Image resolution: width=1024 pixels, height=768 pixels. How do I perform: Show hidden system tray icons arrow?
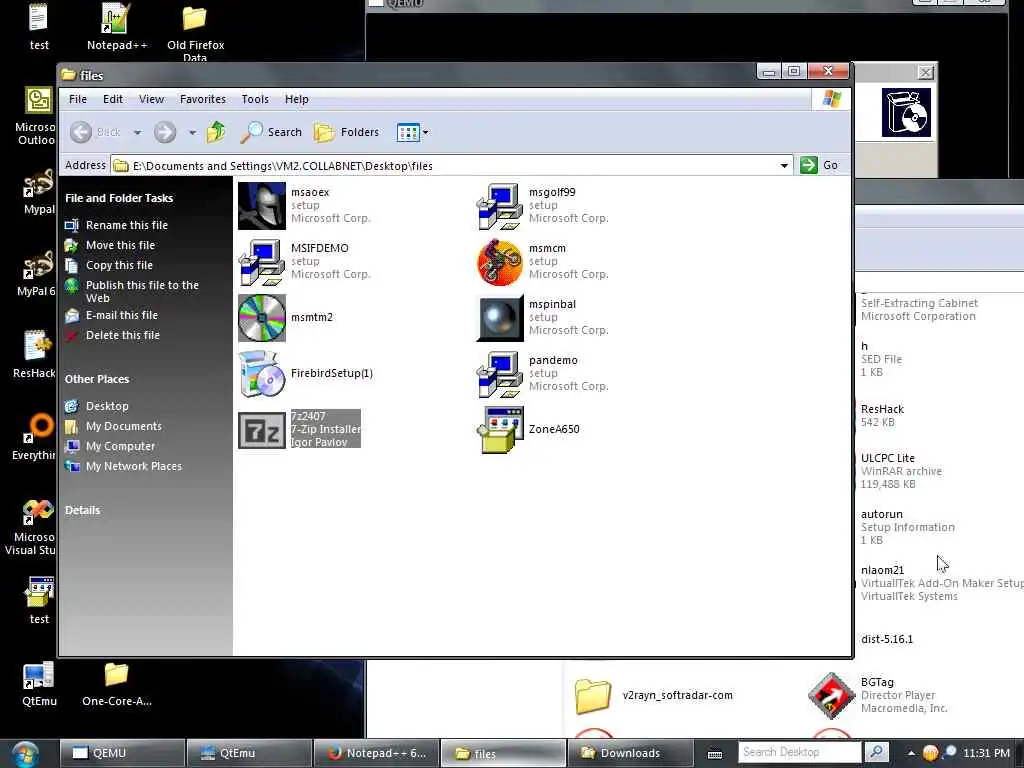(x=911, y=753)
